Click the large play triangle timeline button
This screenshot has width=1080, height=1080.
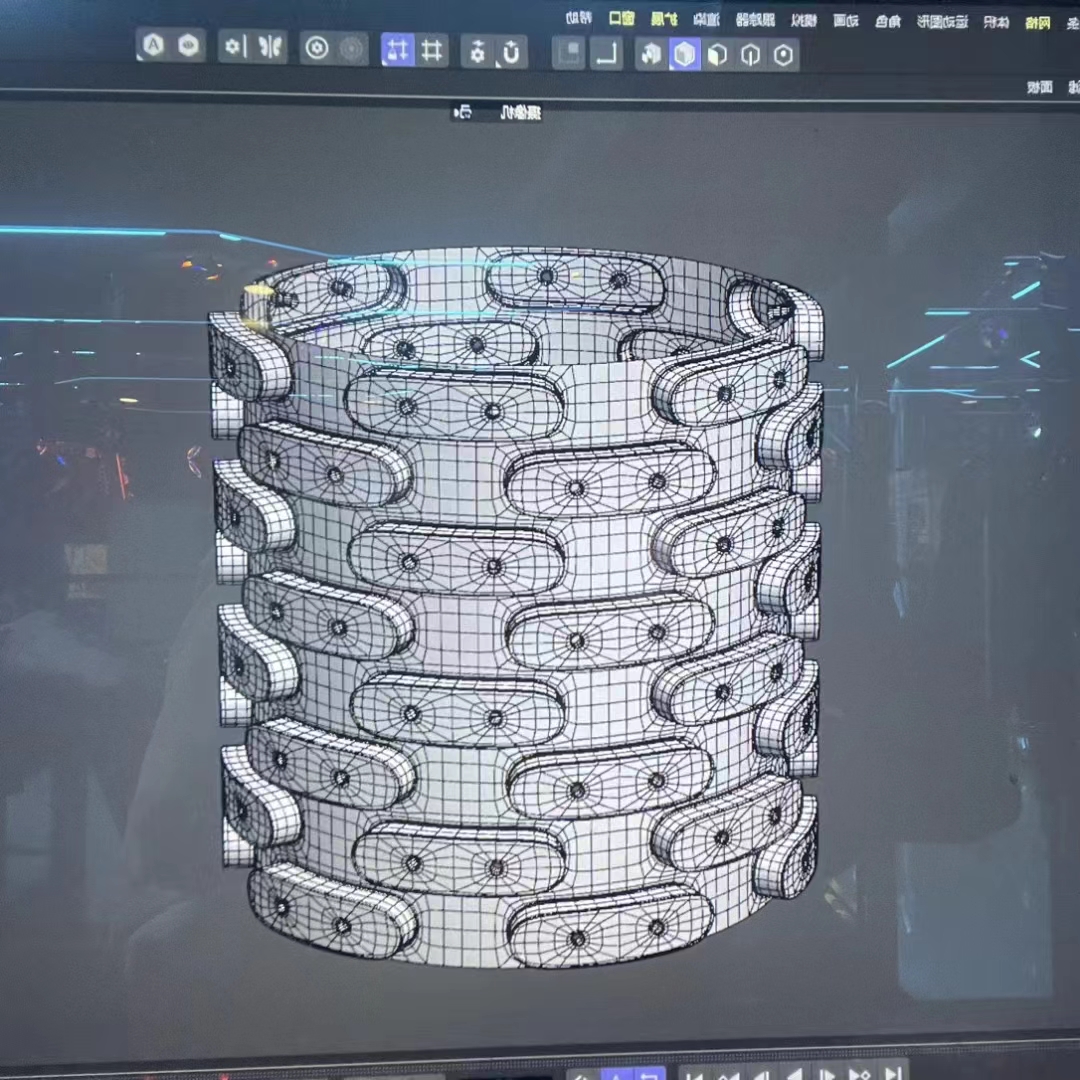pos(795,1074)
